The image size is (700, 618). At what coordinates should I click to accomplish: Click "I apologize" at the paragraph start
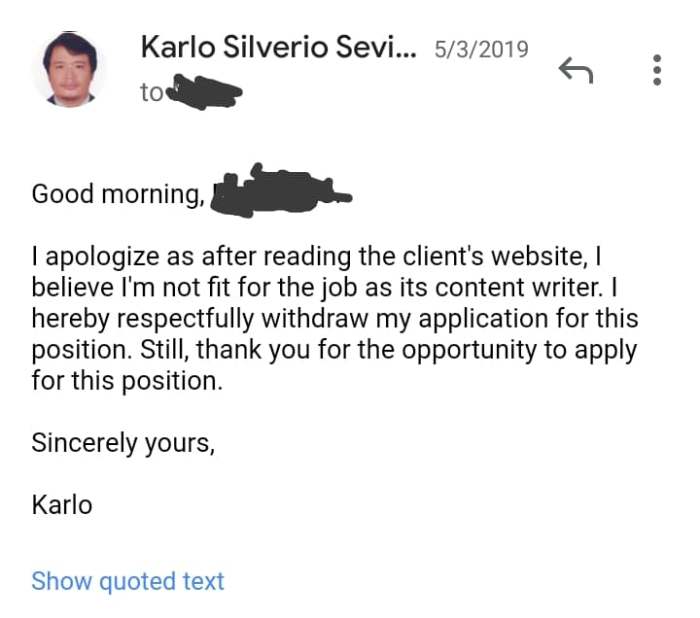point(92,256)
